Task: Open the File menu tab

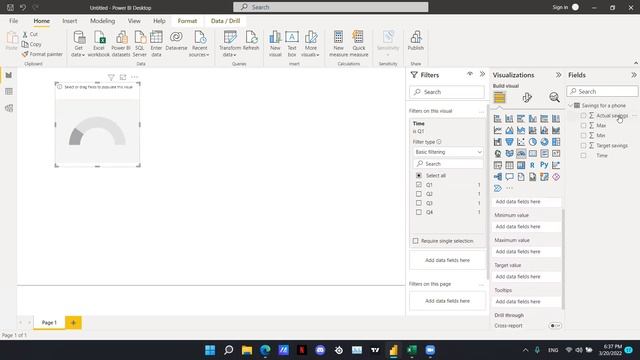Action: [x=13, y=21]
